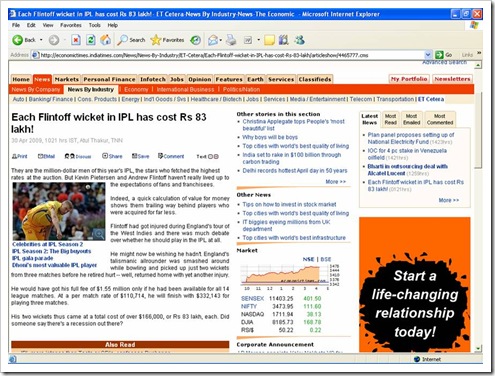Screen dimensions: 495x376
Task: Expand the Links toolbar chevron
Action: (479, 53)
